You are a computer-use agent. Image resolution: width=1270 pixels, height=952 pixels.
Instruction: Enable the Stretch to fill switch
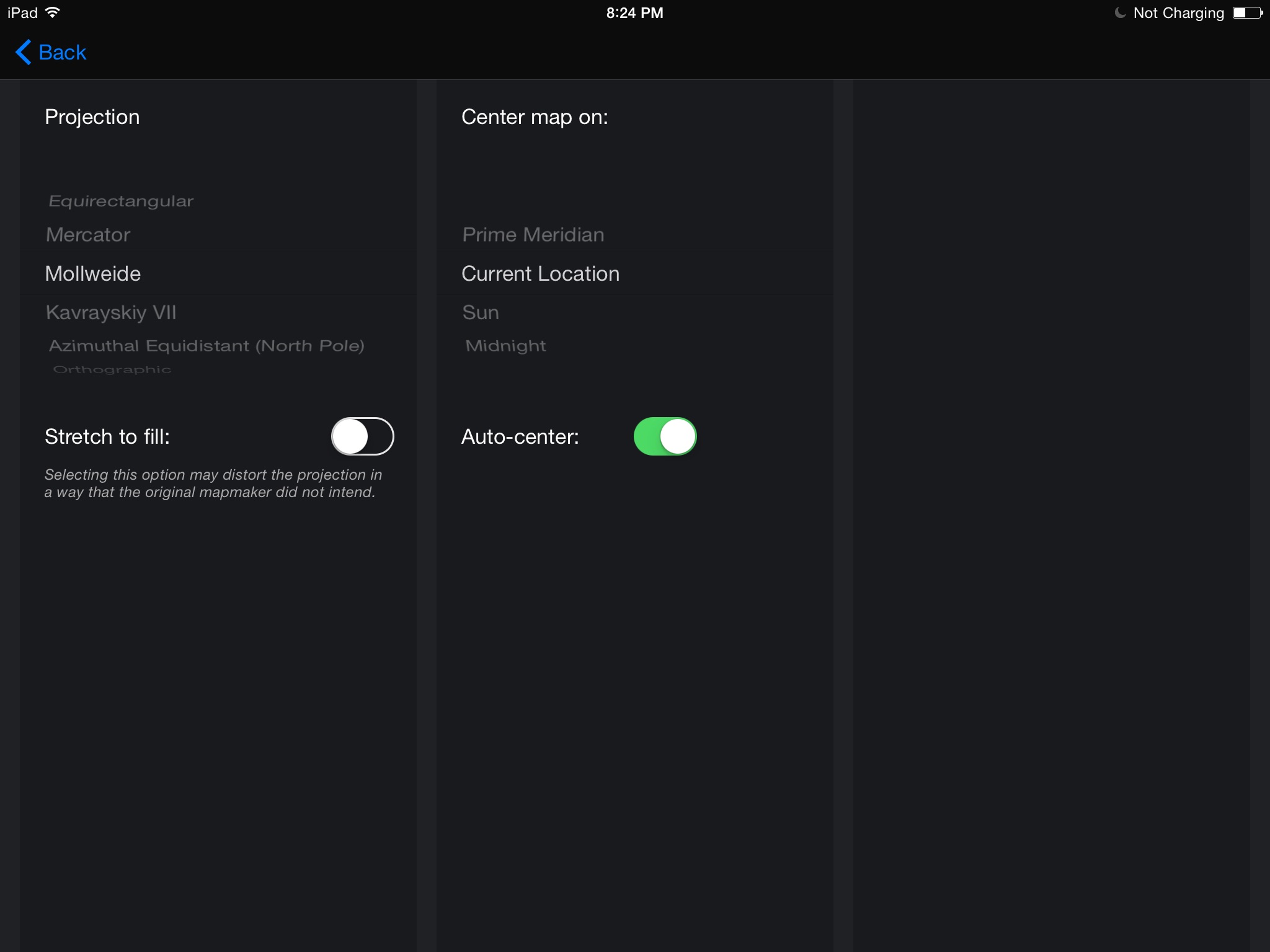coord(362,436)
